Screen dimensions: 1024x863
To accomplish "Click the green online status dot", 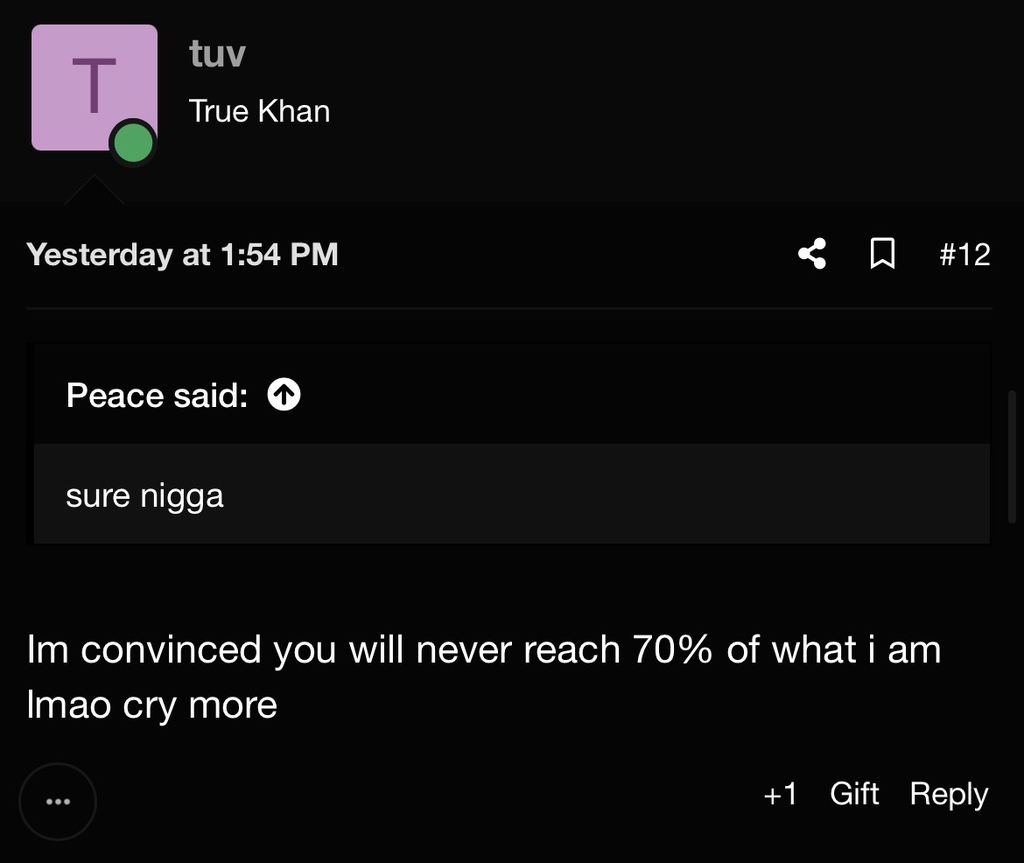I will point(132,143).
